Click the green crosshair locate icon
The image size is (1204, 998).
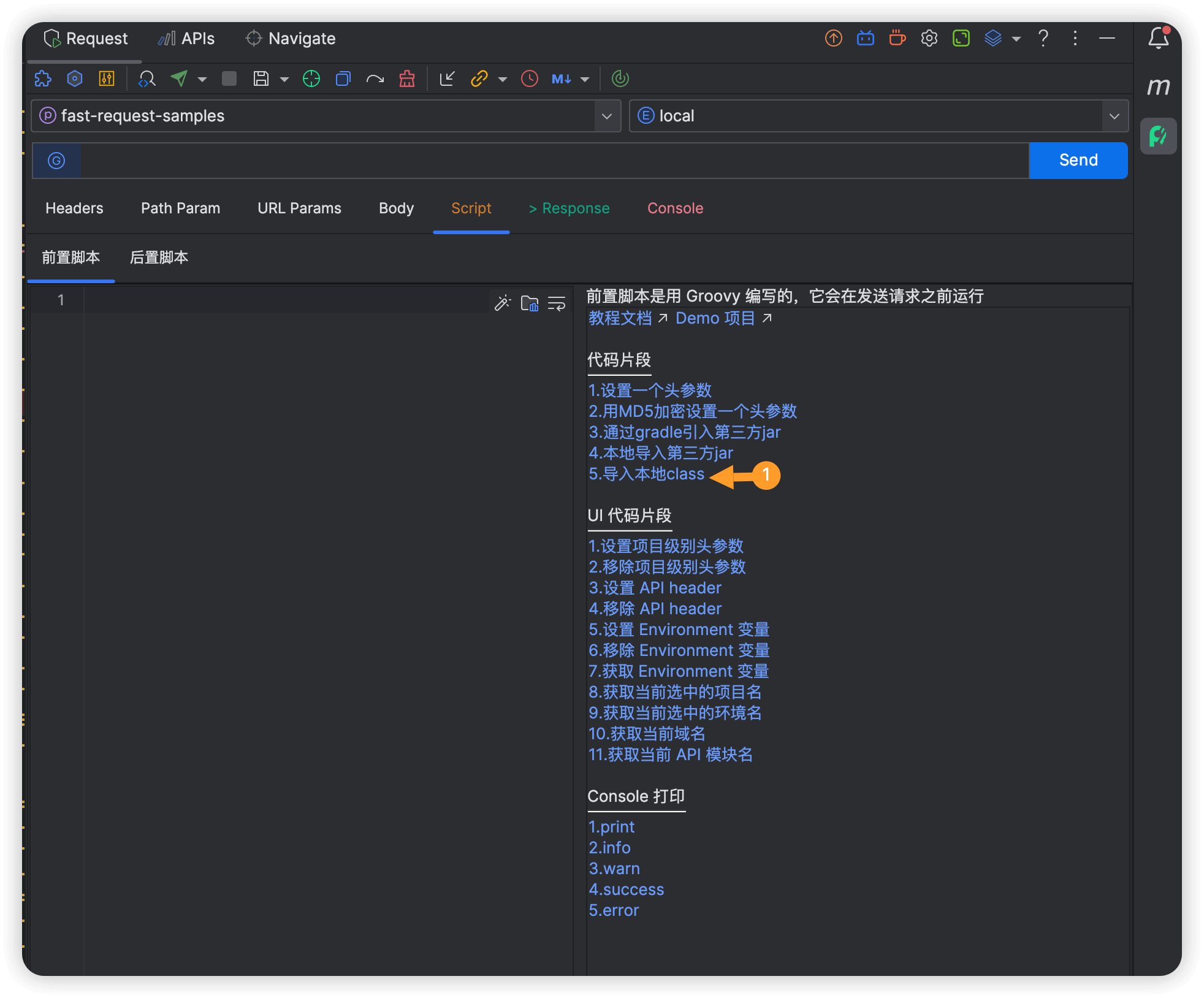(x=311, y=78)
